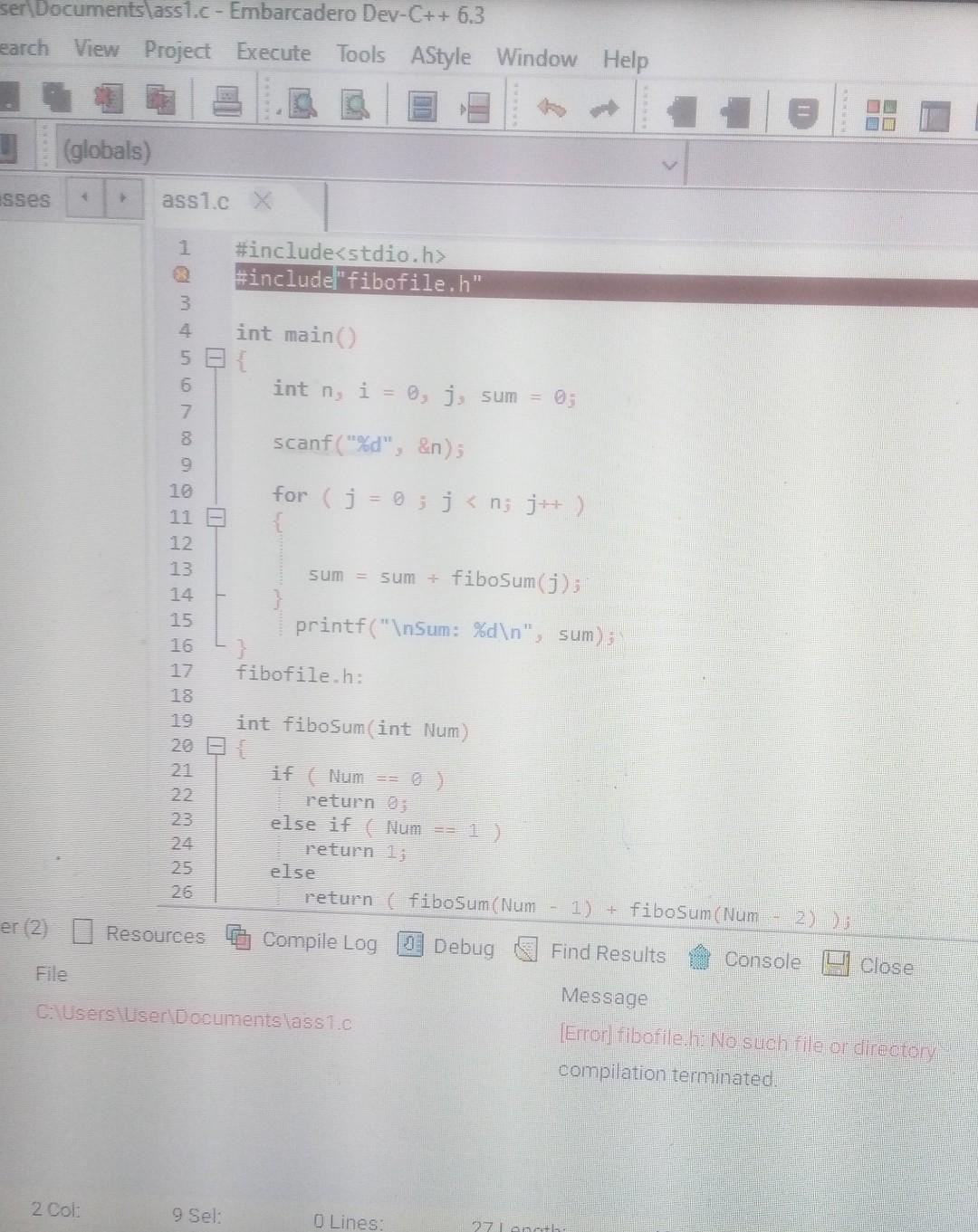Switch to the Console tab
The height and width of the screenshot is (1232, 978).
tap(762, 960)
